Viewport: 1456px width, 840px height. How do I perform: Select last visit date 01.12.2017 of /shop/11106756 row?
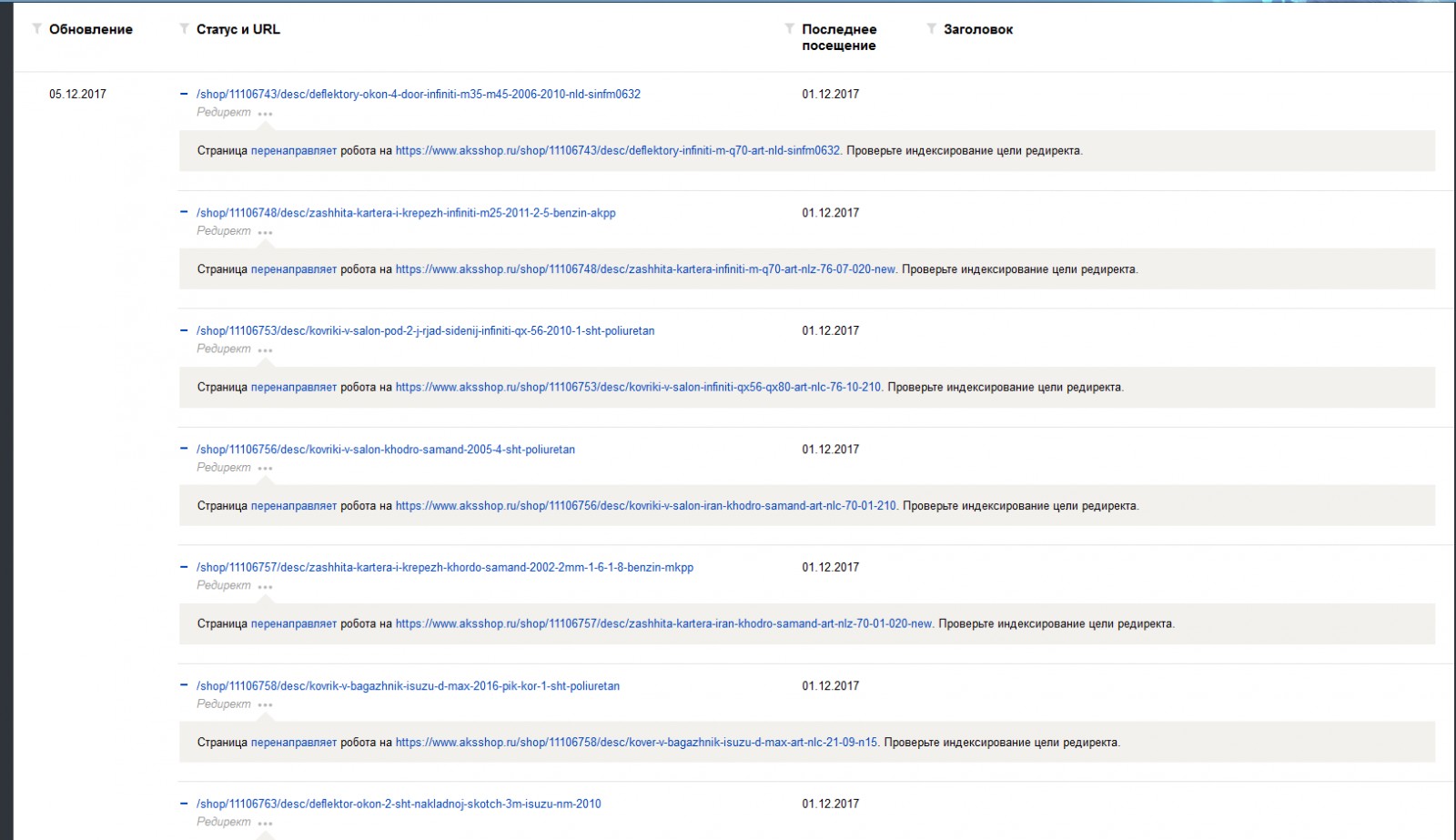pos(831,449)
